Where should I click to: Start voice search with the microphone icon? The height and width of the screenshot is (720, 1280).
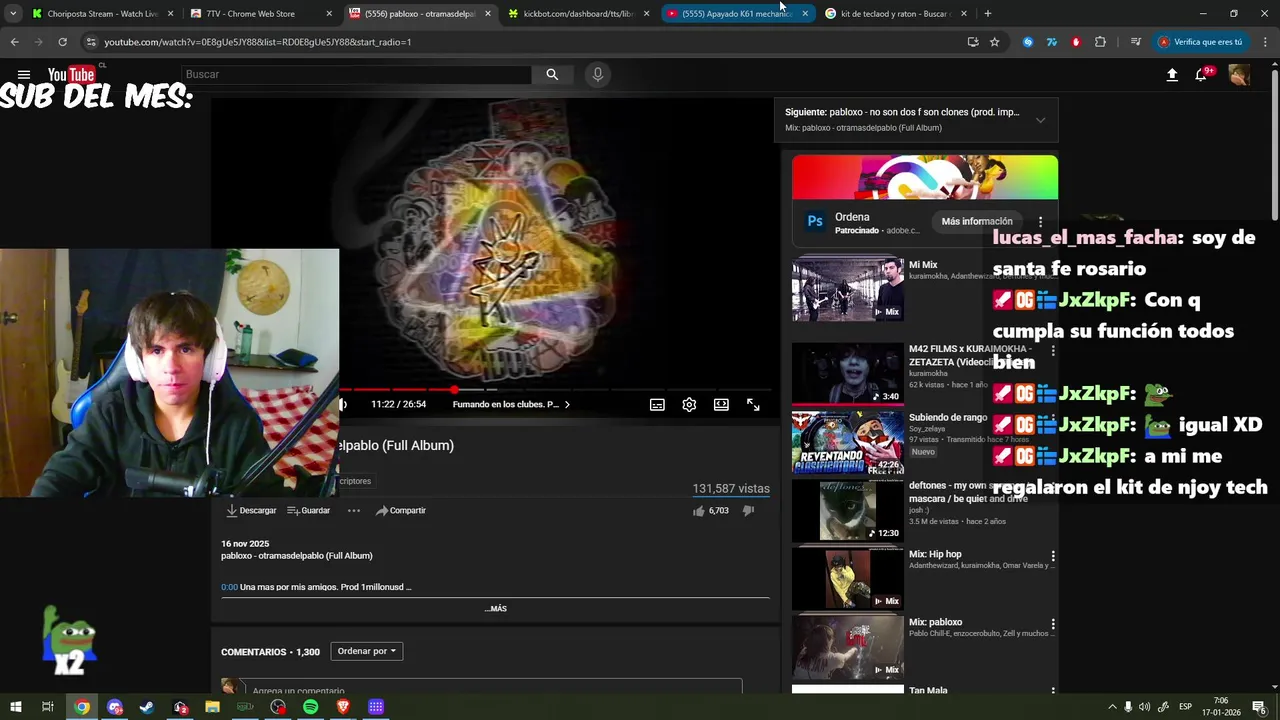(598, 74)
